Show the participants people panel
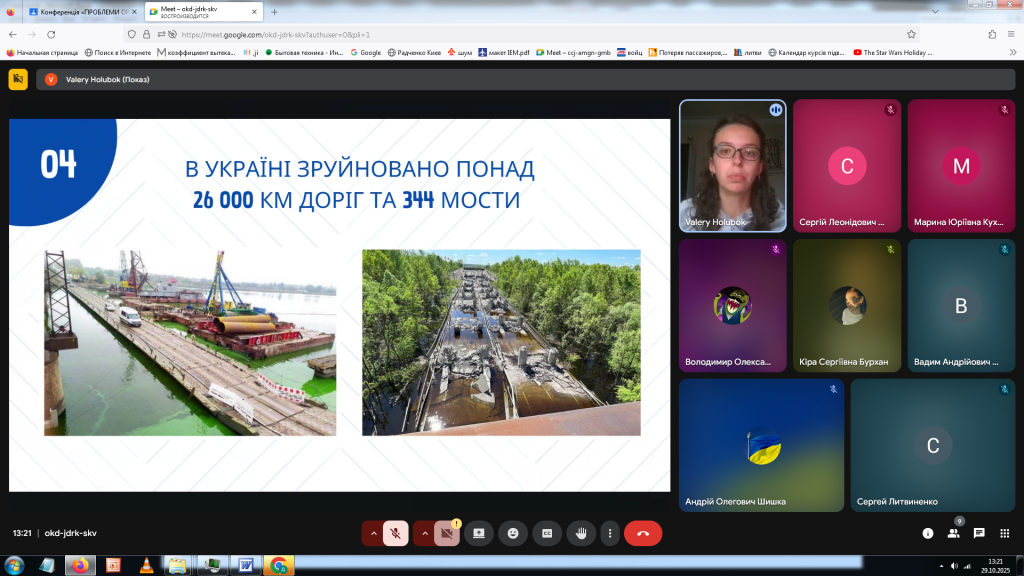Screen dimensions: 1024x576 953,533
